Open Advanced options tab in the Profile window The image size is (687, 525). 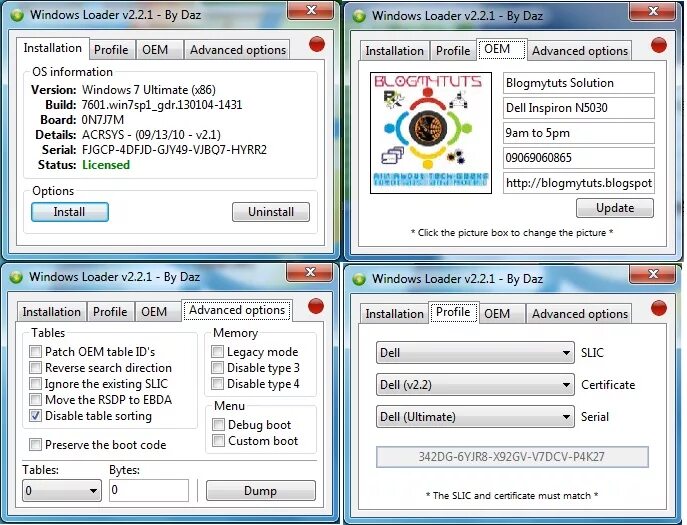[x=580, y=314]
